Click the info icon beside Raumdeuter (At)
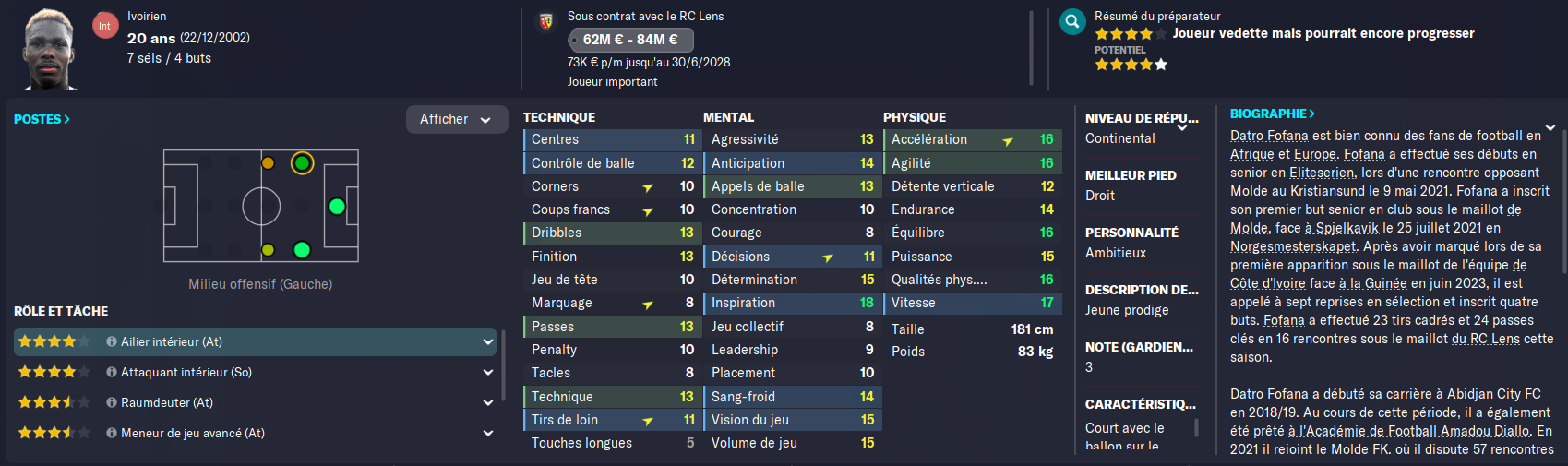1568x466 pixels. point(112,402)
